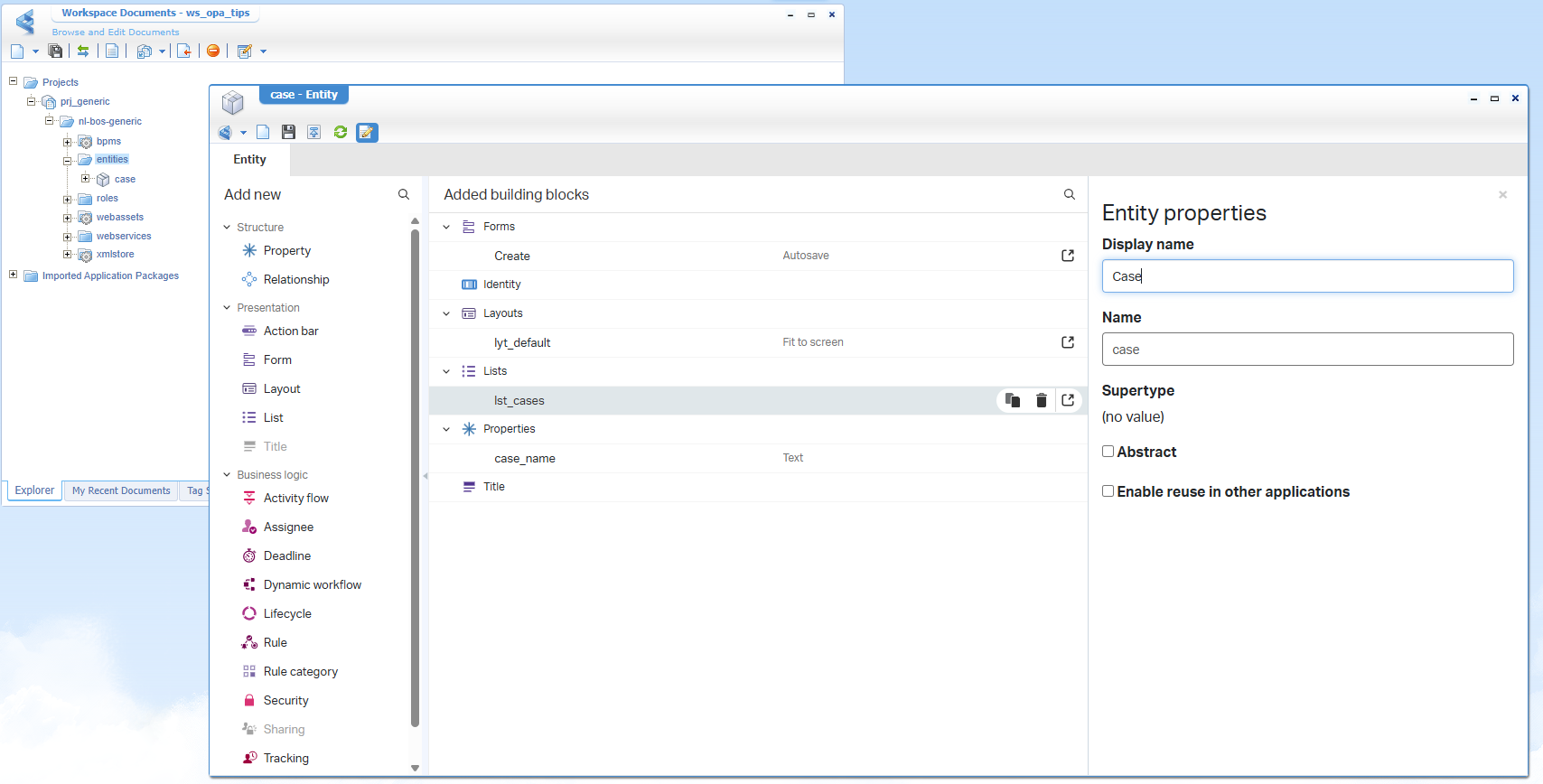Click the Name input field
1543x784 pixels.
click(1307, 350)
